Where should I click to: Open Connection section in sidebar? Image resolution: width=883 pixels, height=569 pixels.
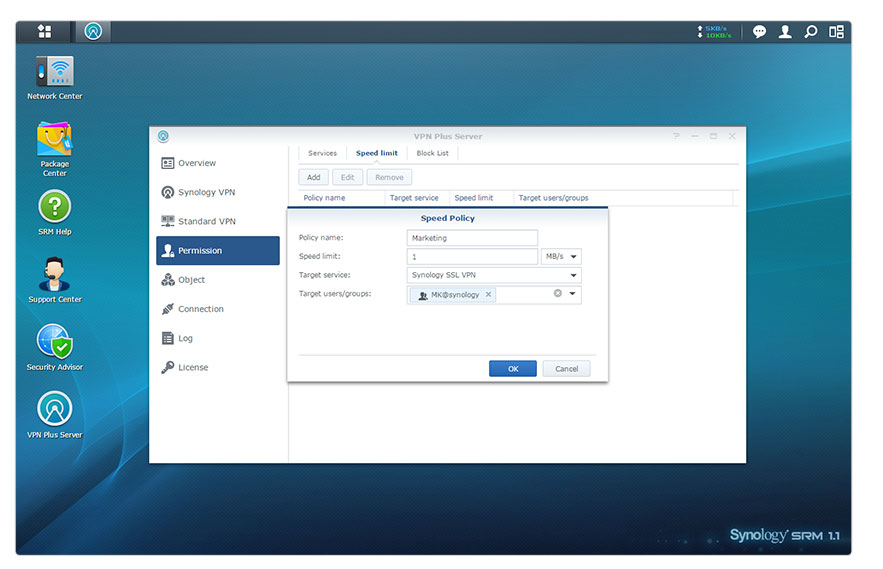(x=217, y=309)
